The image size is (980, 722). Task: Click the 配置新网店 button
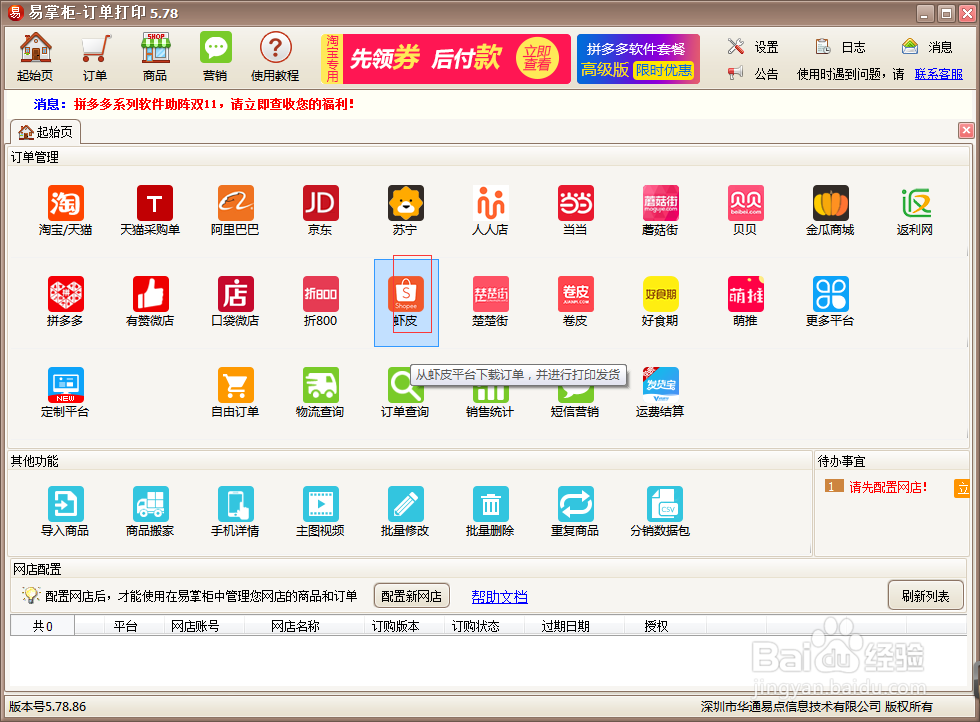point(411,595)
